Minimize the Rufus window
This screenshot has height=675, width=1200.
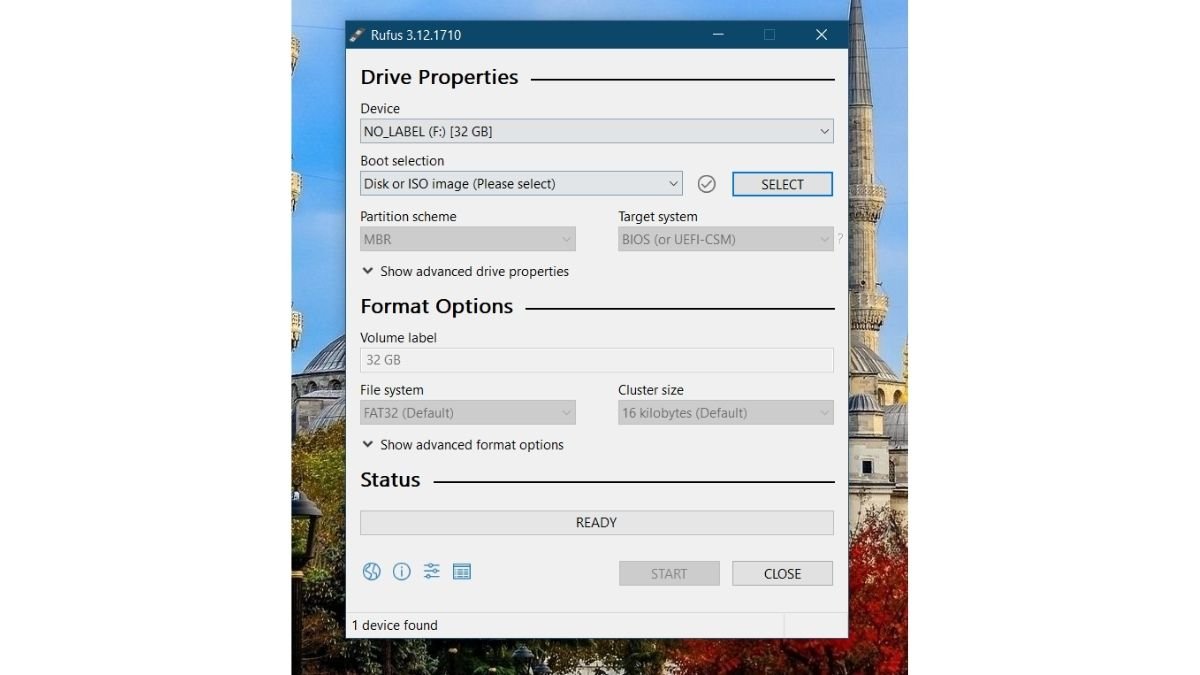(x=717, y=35)
